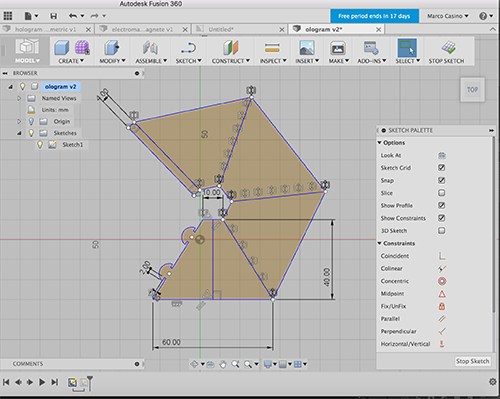Click the TOP view cube face
Viewport: 500px width, 399px height.
click(472, 90)
